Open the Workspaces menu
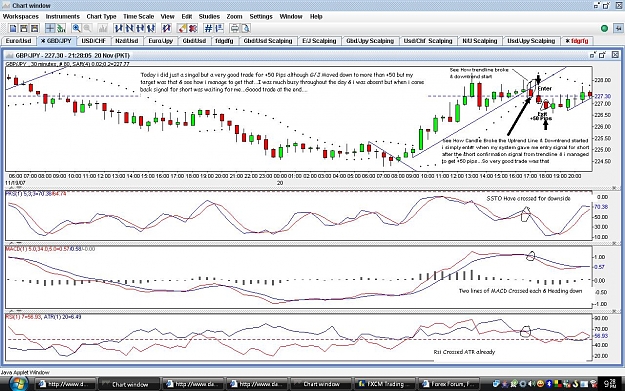 [21, 16]
